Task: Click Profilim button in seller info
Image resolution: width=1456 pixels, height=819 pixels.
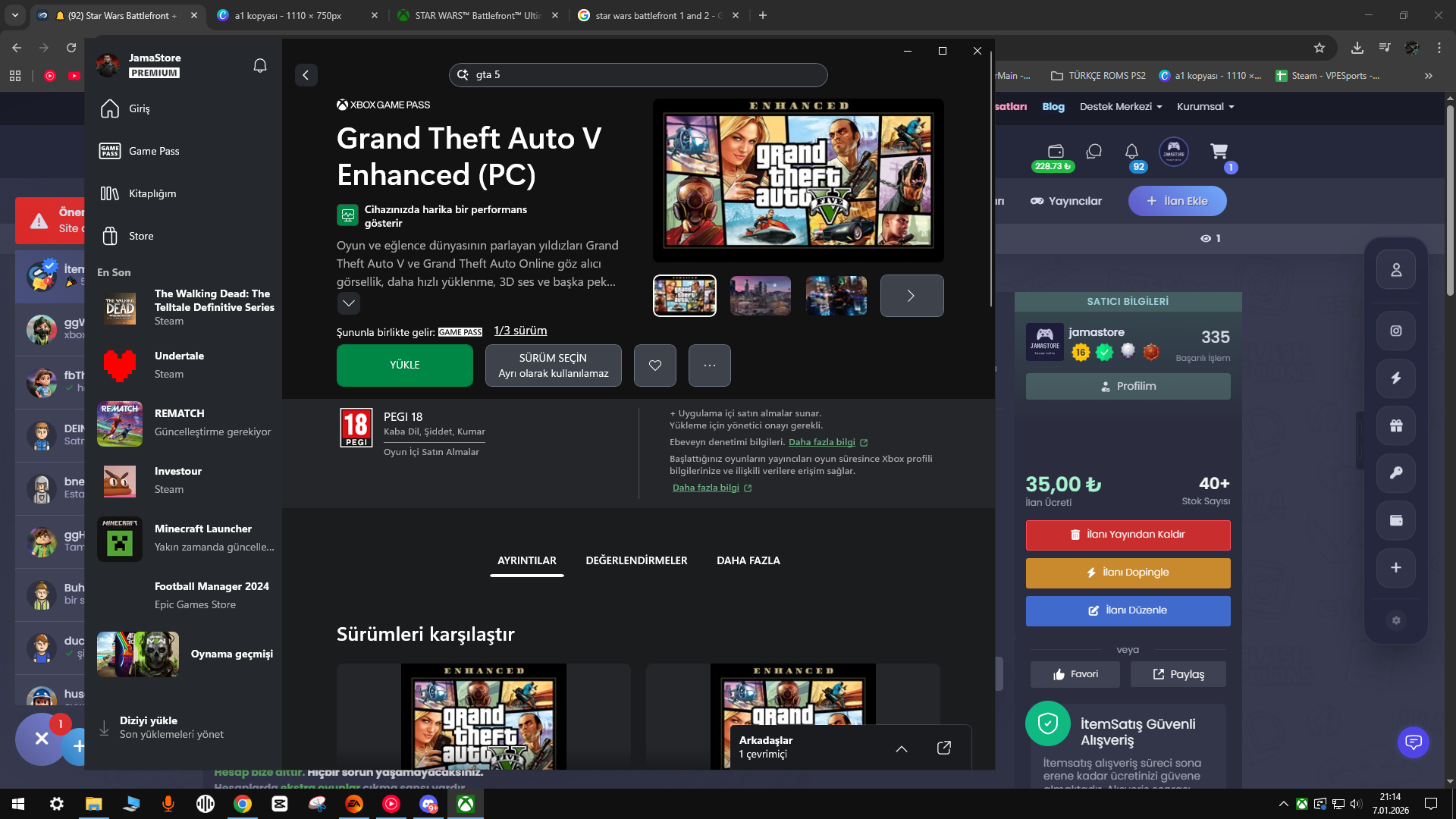Action: click(x=1128, y=387)
